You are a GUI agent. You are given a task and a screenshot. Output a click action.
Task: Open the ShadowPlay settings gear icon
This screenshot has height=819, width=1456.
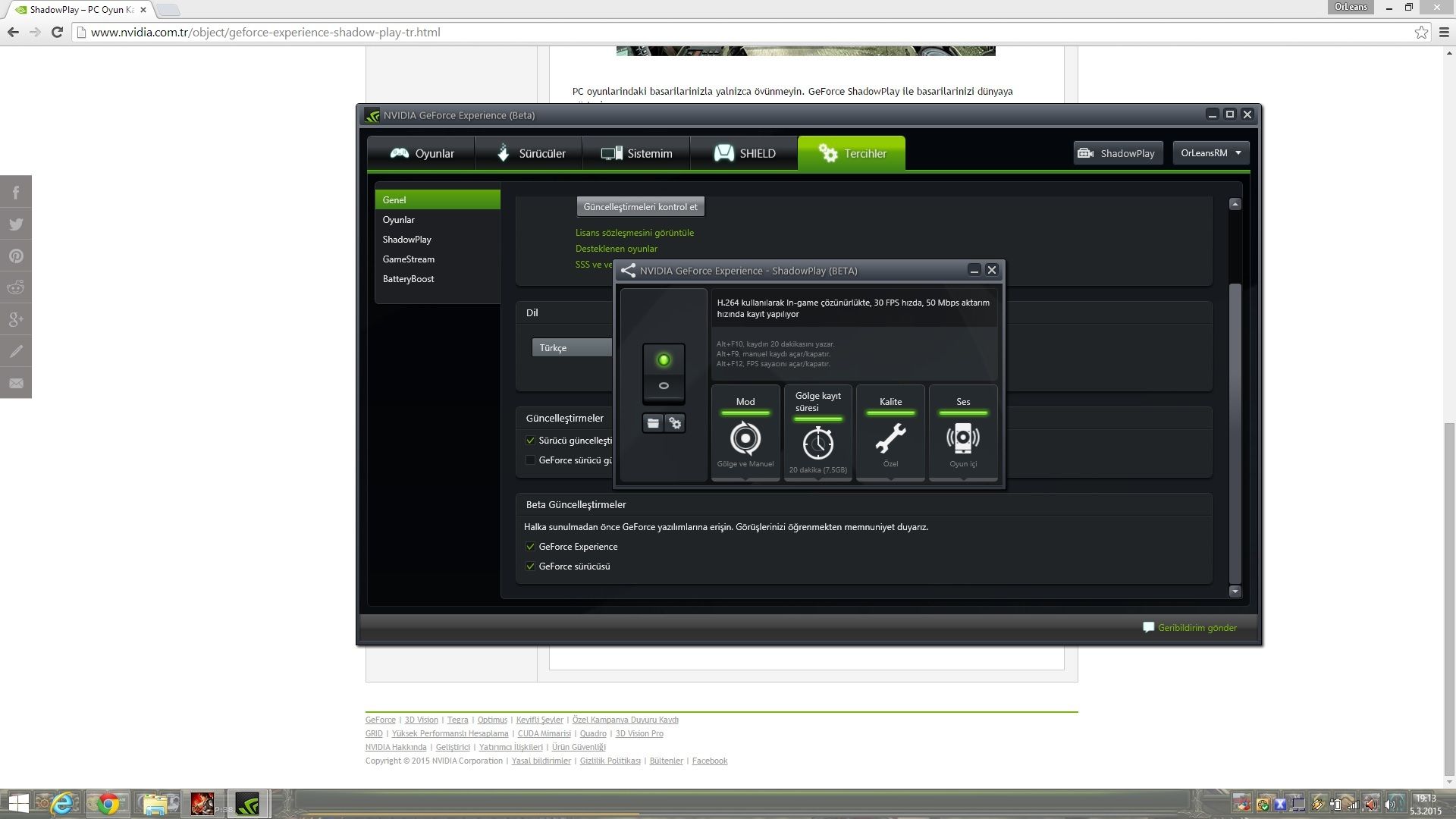pyautogui.click(x=675, y=423)
